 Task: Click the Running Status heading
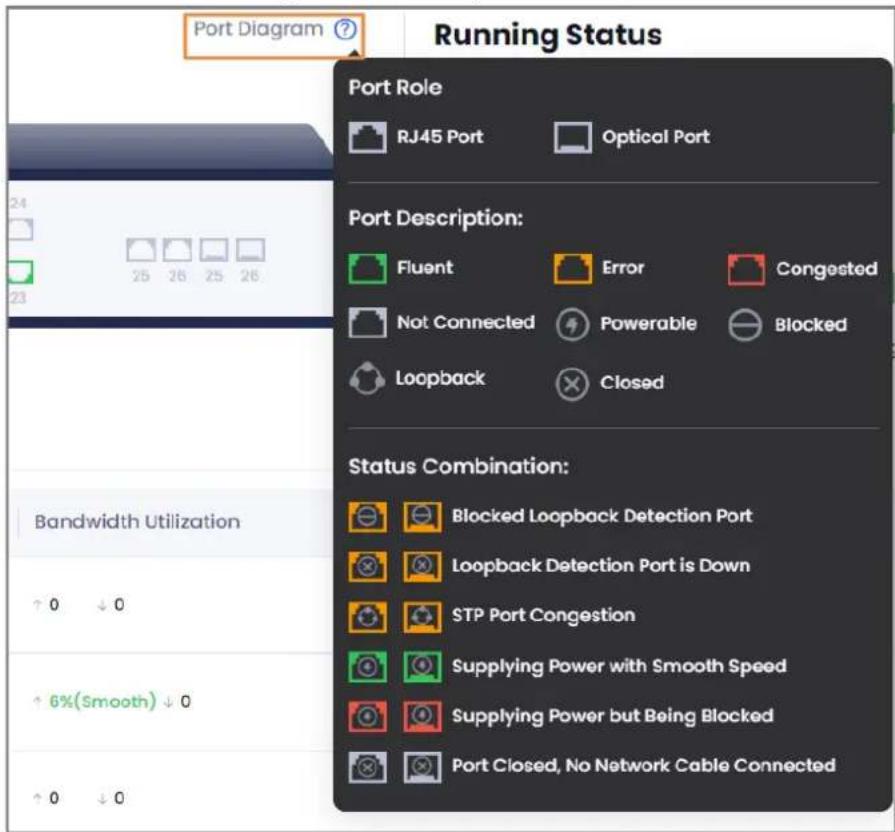(548, 35)
